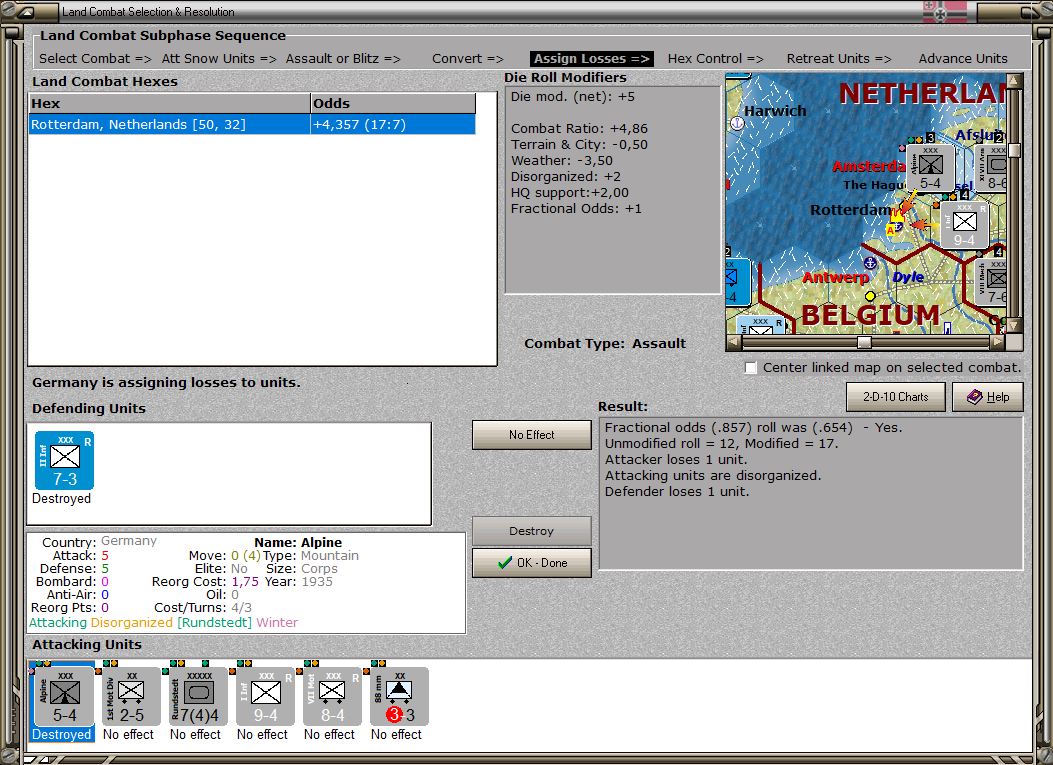Click the Weather: -3,50 modifier
Viewport: 1053px width, 765px height.
[x=561, y=161]
